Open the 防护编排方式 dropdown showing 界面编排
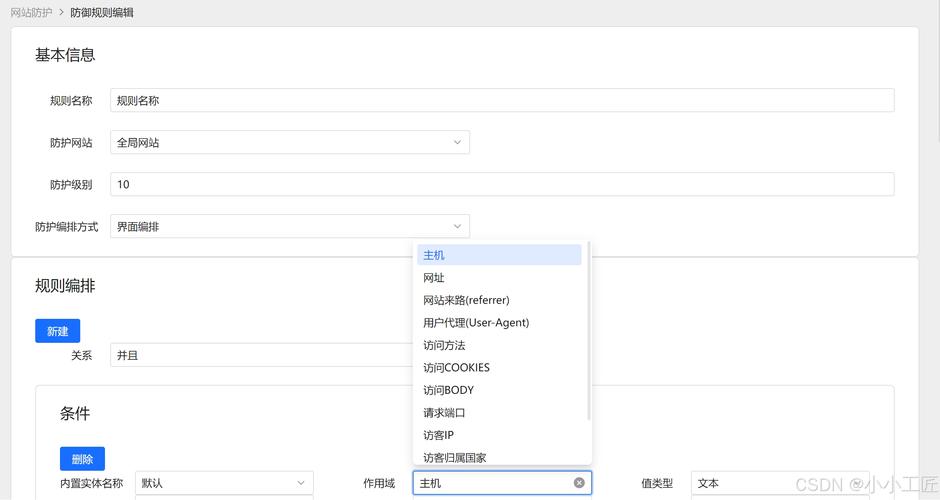940x500 pixels. pos(290,226)
